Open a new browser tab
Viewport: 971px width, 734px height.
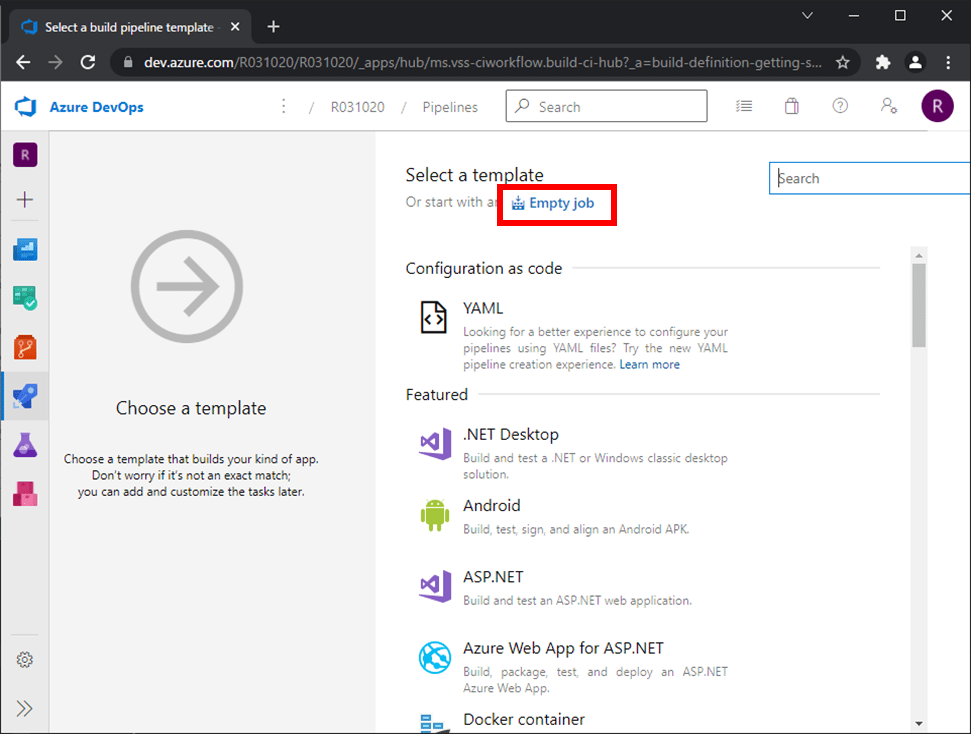[x=273, y=27]
